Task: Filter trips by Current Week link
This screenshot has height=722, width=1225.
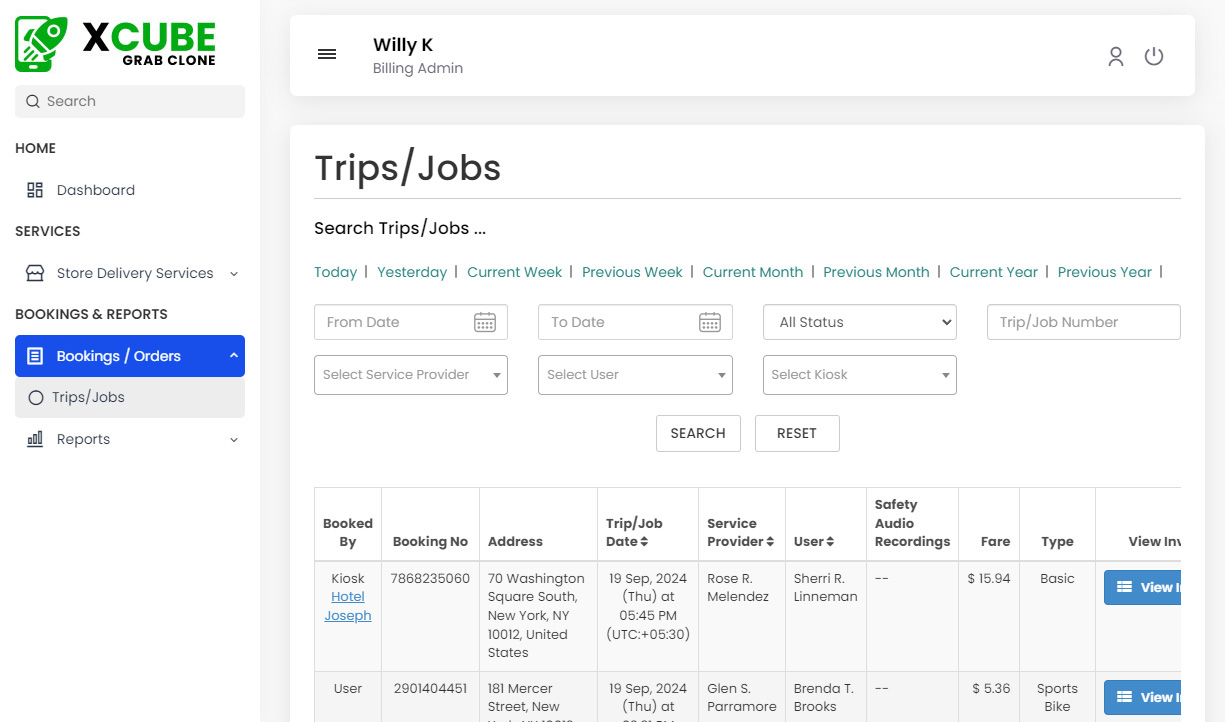Action: pos(514,272)
